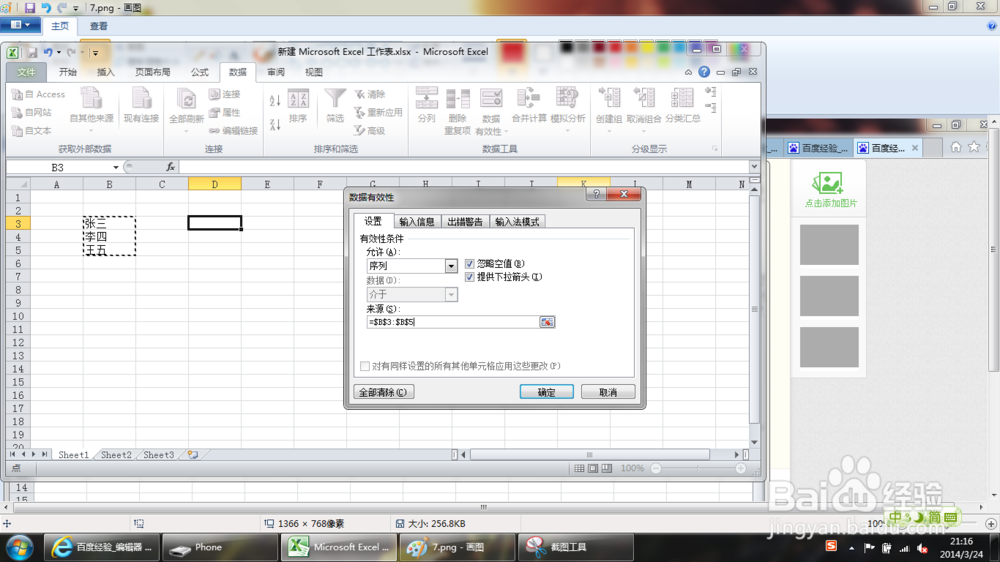Screen dimensions: 1000x562
Task: Open the Name Box B3 dropdown arrow
Action: [x=115, y=167]
